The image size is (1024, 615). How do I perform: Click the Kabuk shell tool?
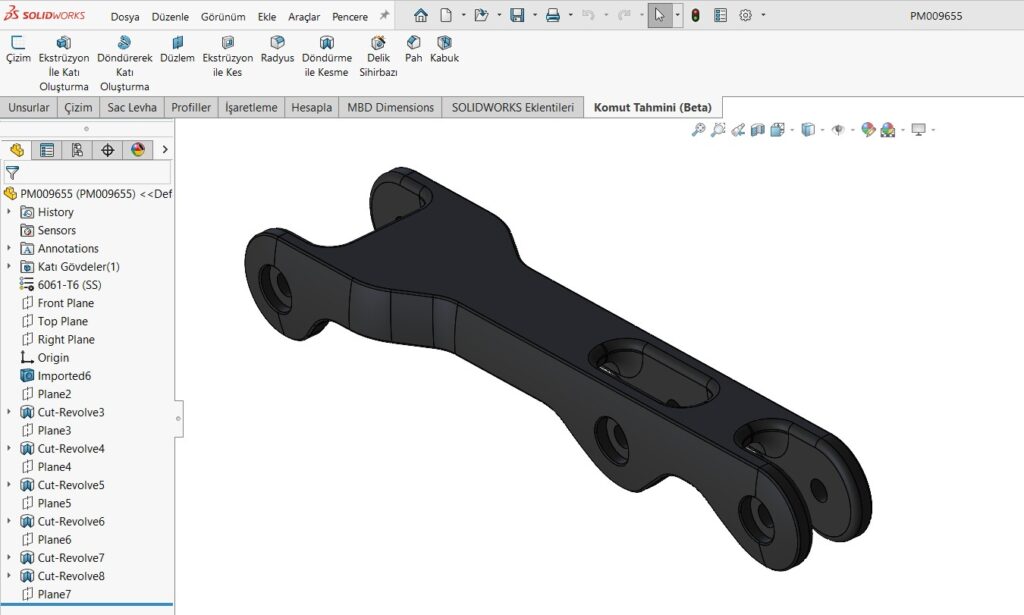(x=444, y=50)
